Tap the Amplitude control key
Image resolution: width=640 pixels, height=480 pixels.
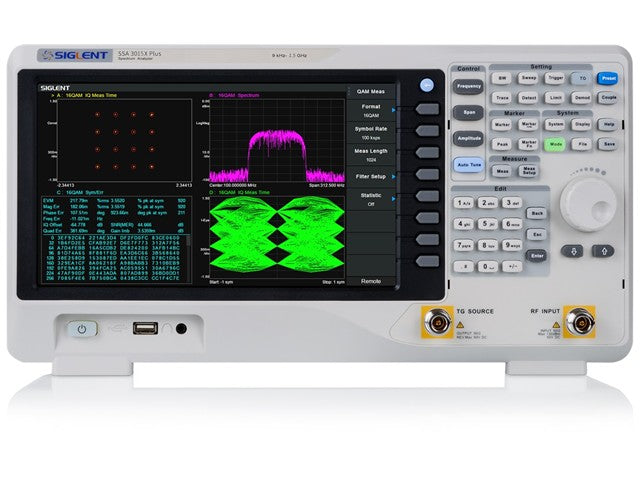tap(468, 139)
